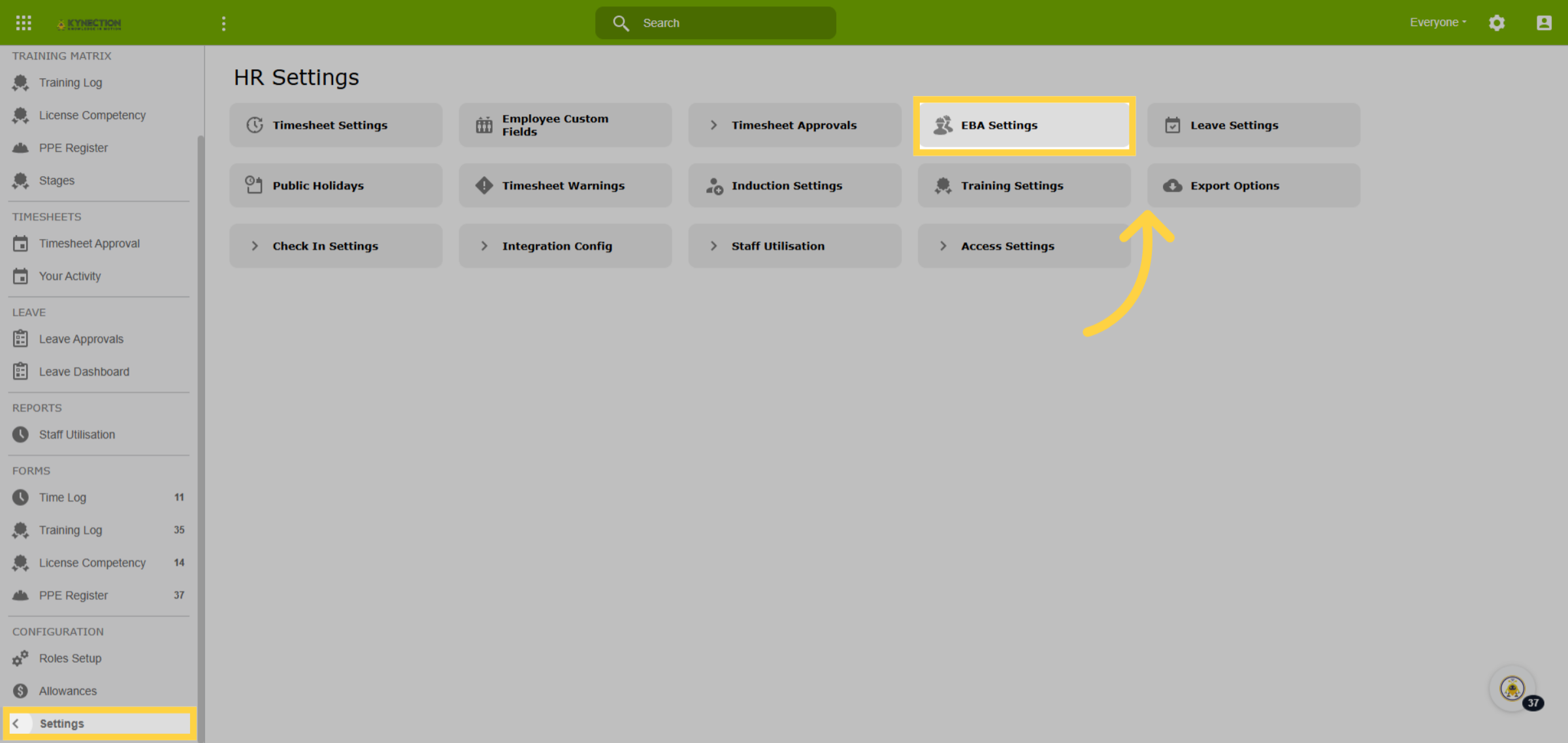
Task: Open the user account profile icon
Action: click(1544, 23)
